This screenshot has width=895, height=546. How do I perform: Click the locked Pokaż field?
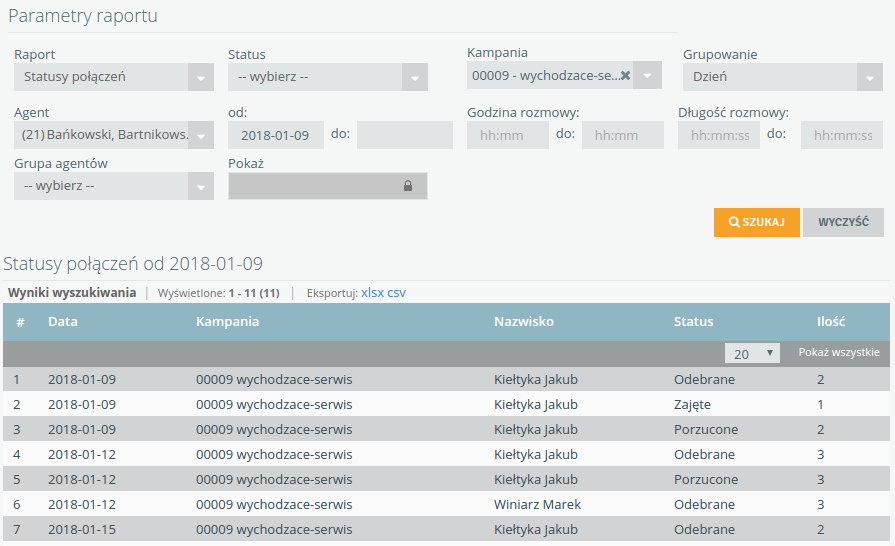(x=328, y=186)
